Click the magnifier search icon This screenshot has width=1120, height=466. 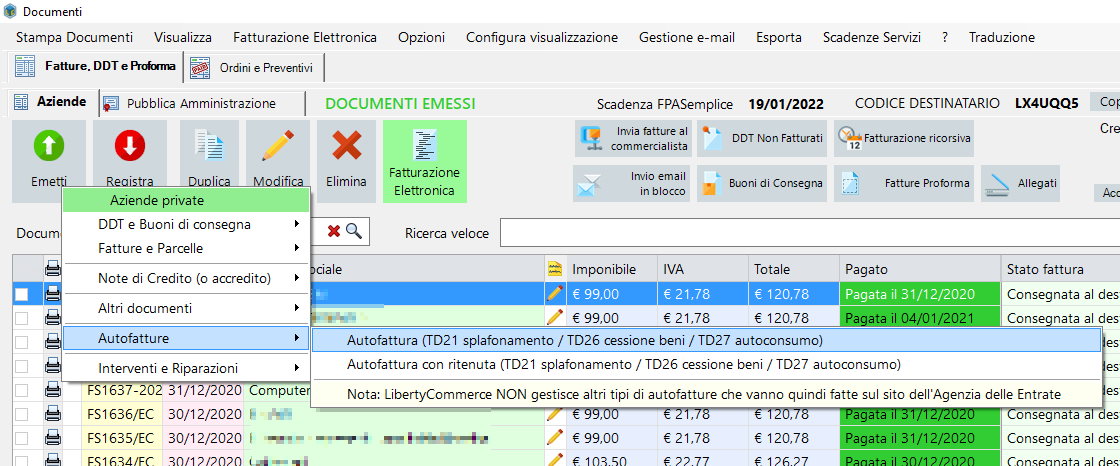click(x=353, y=232)
